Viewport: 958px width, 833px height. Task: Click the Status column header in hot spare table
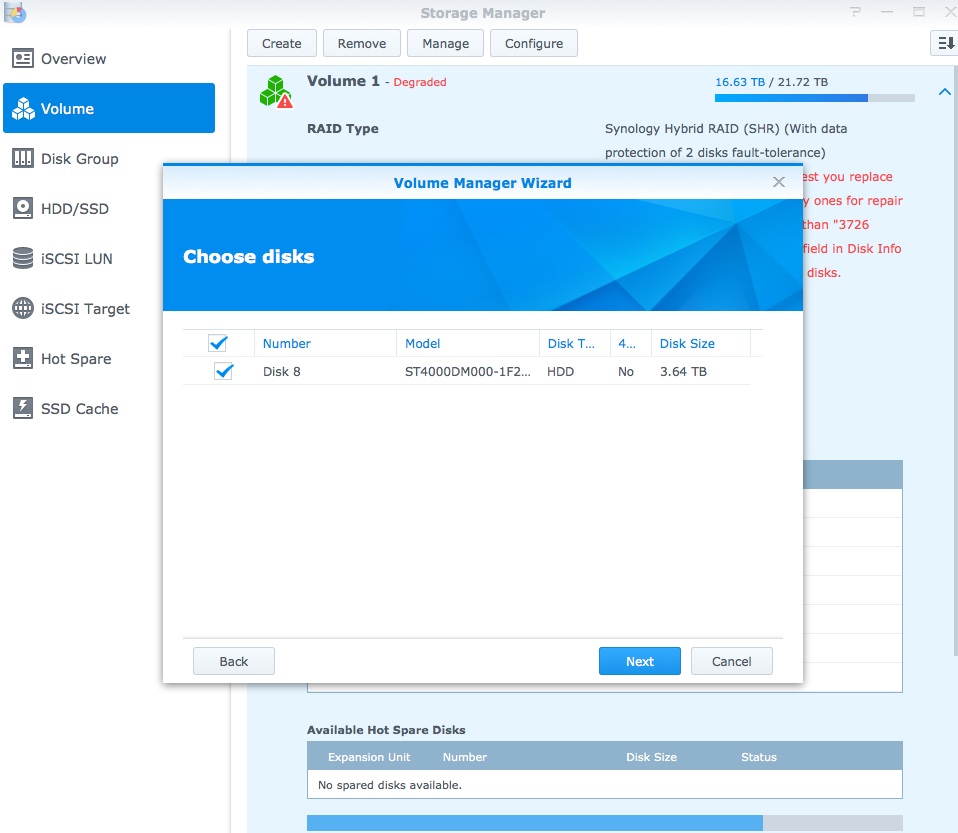coord(759,757)
